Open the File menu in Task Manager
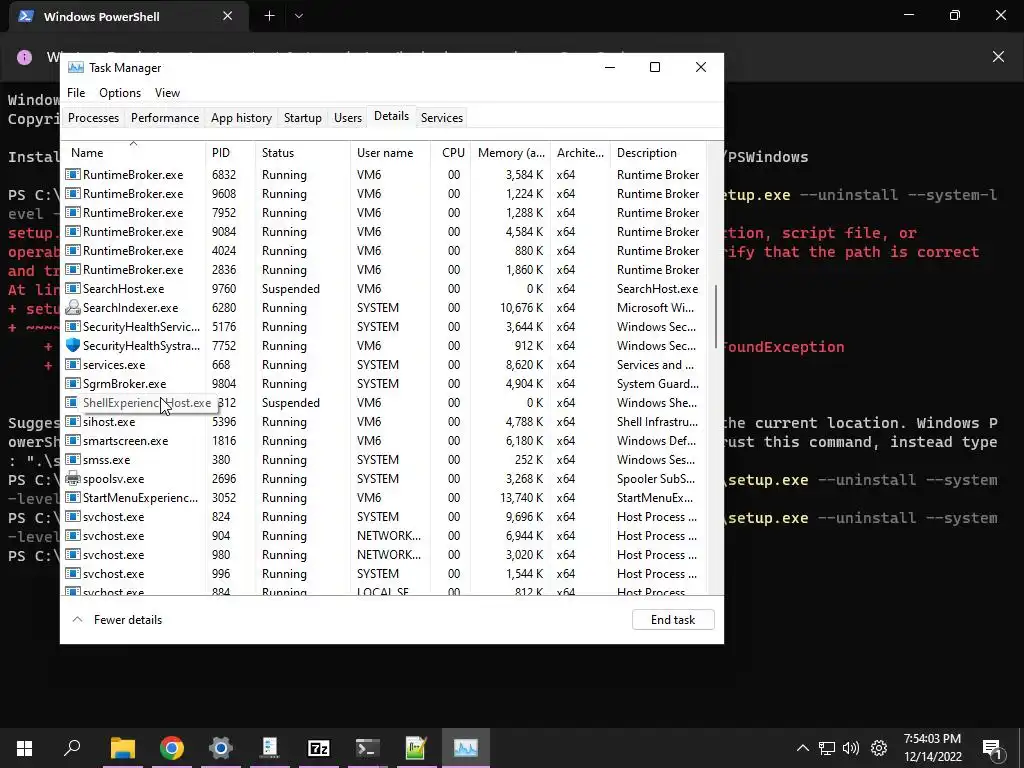This screenshot has height=768, width=1024. [76, 93]
